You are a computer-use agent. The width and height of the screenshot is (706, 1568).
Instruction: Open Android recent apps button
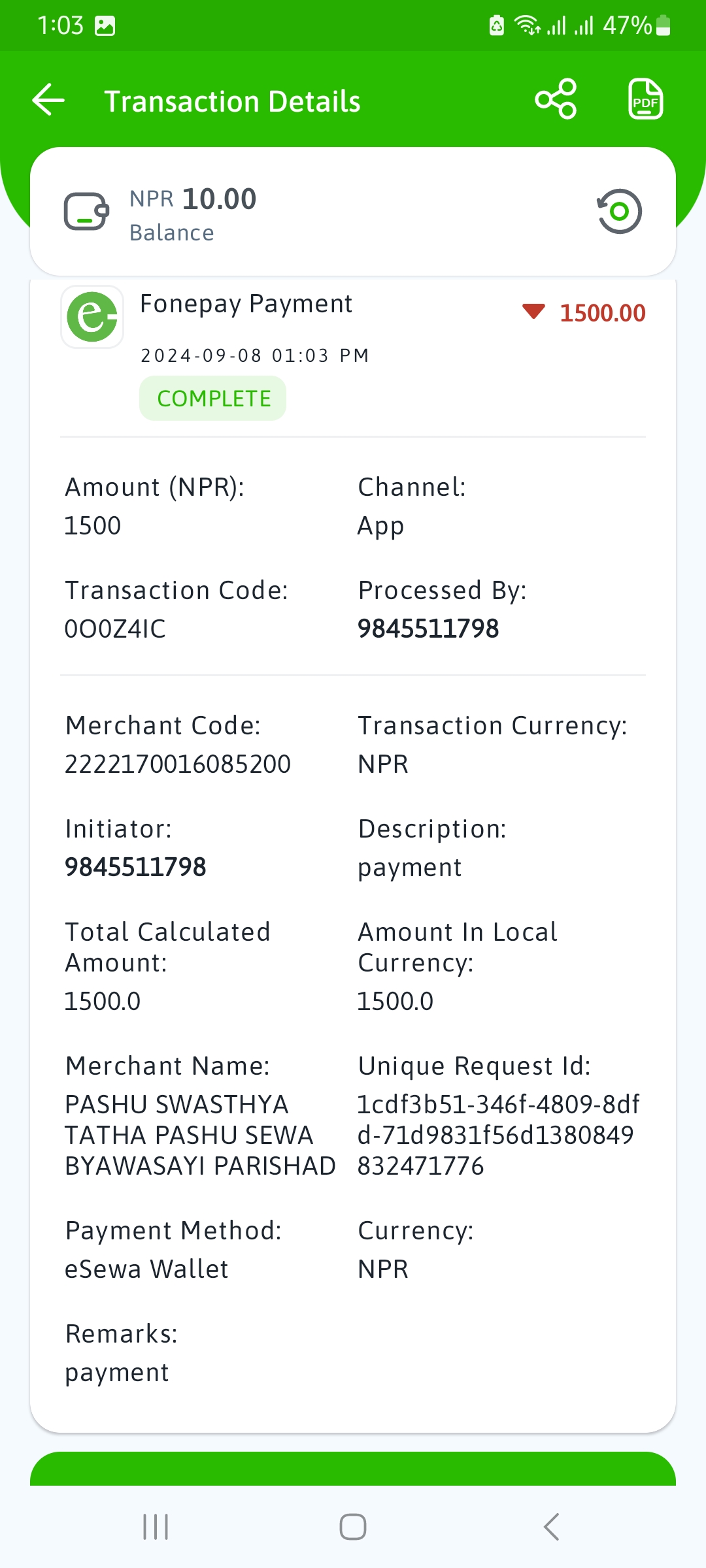[156, 1527]
